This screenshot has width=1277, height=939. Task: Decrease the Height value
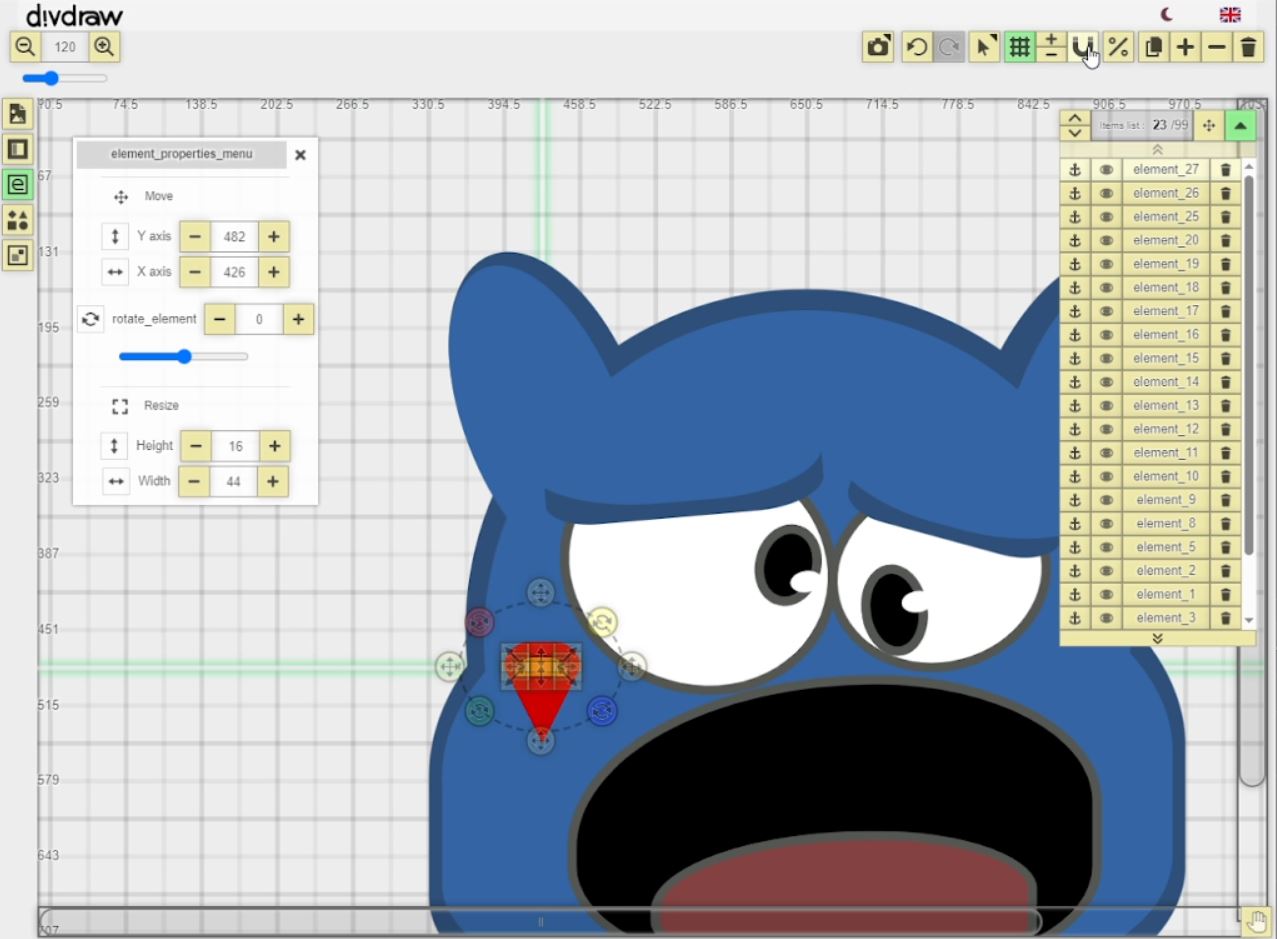pos(196,446)
